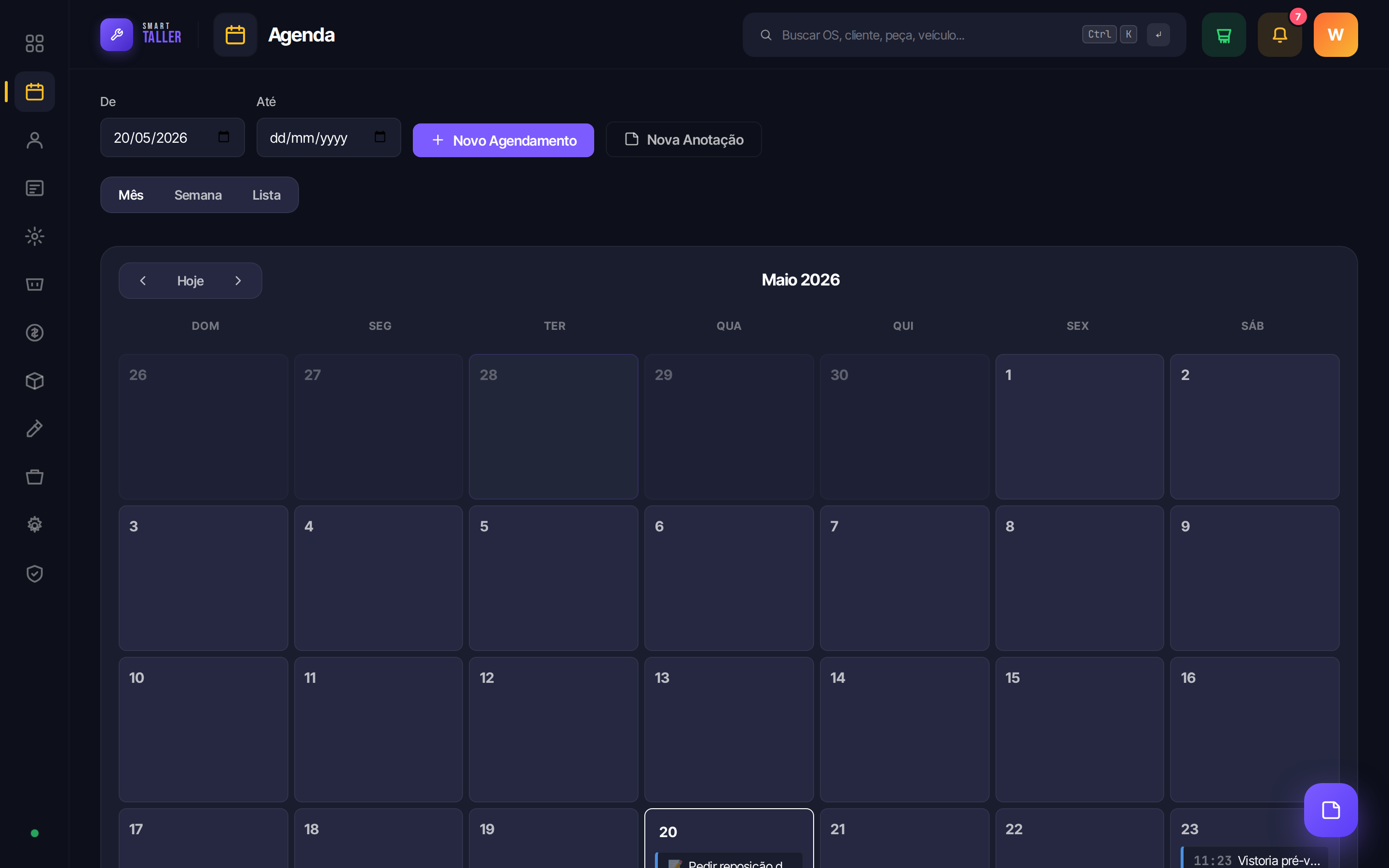Select day 22 cell in calendar
Viewport: 1389px width, 868px height.
click(1079, 838)
